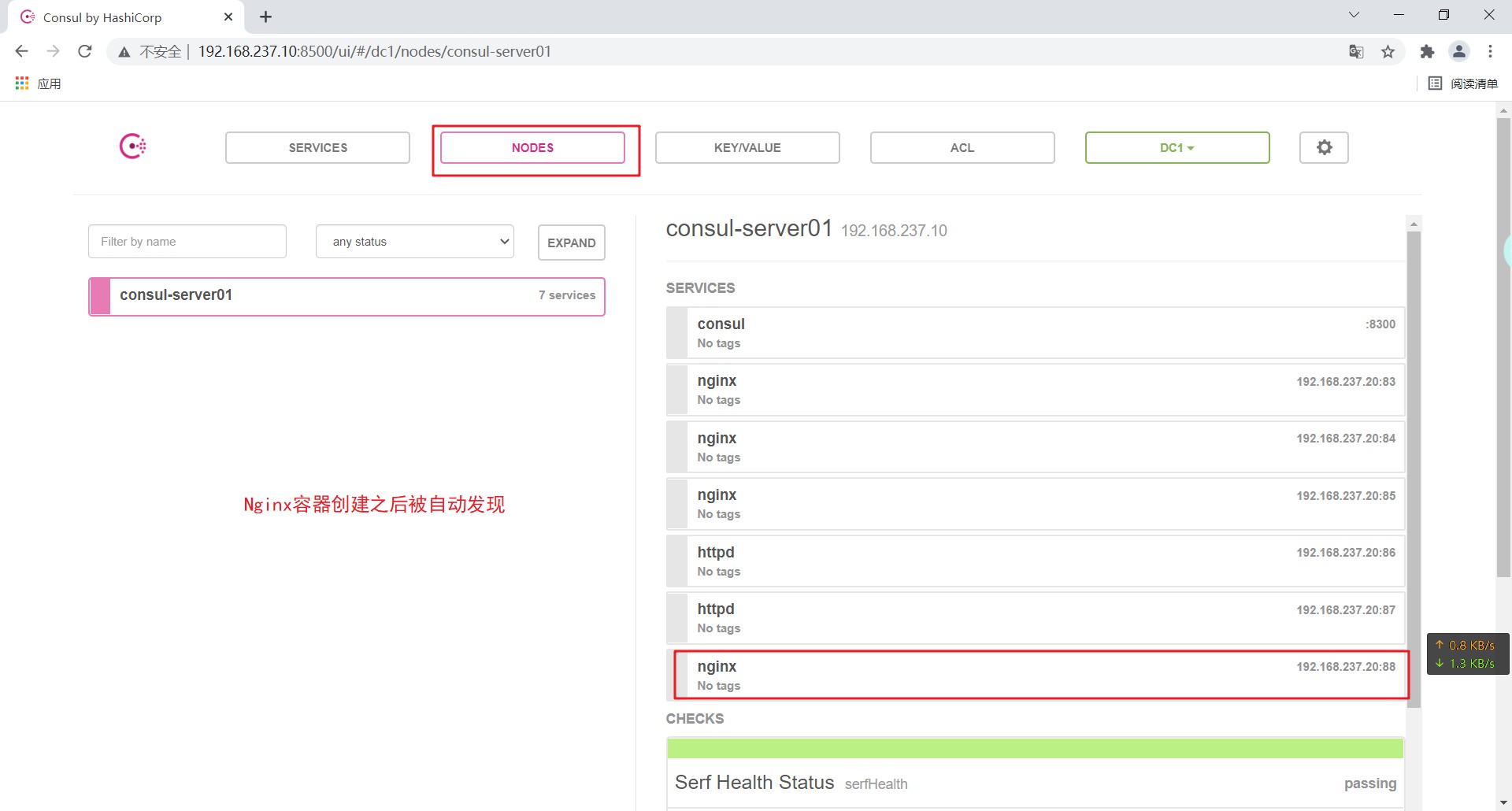Bookmark this page with the star icon
Screen dimensions: 1512x811
point(1388,52)
